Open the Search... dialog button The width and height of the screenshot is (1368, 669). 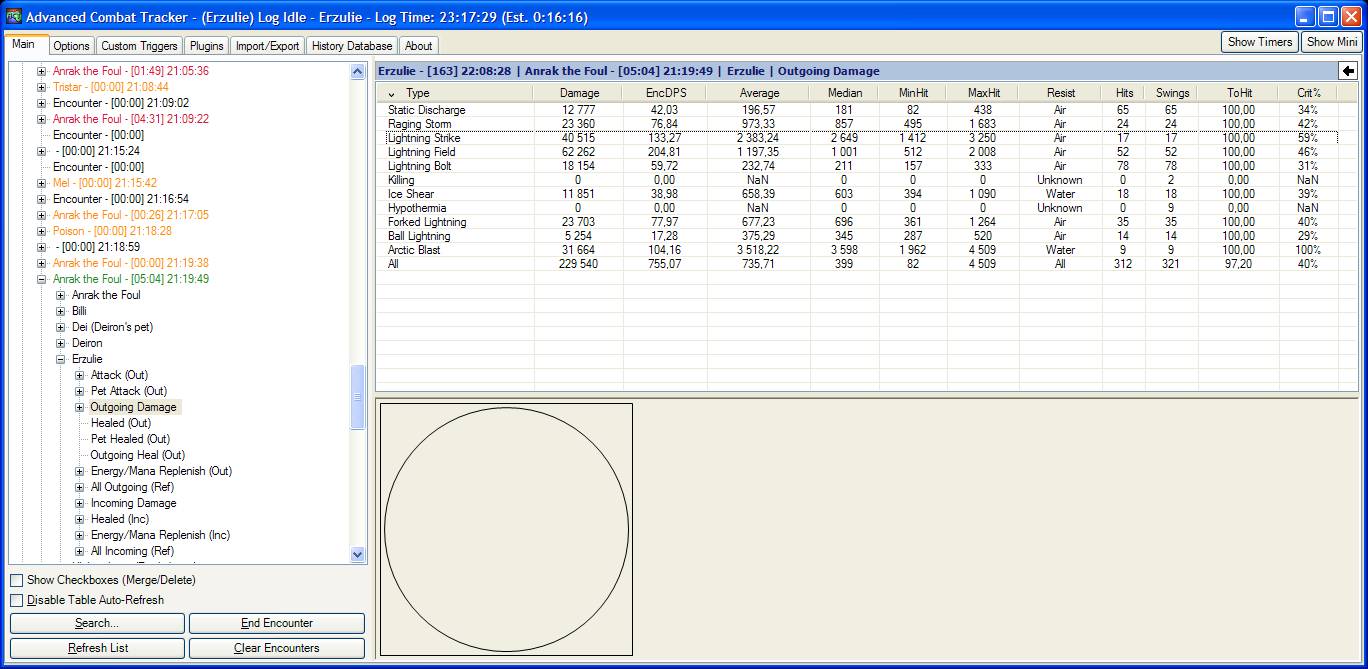coord(97,623)
